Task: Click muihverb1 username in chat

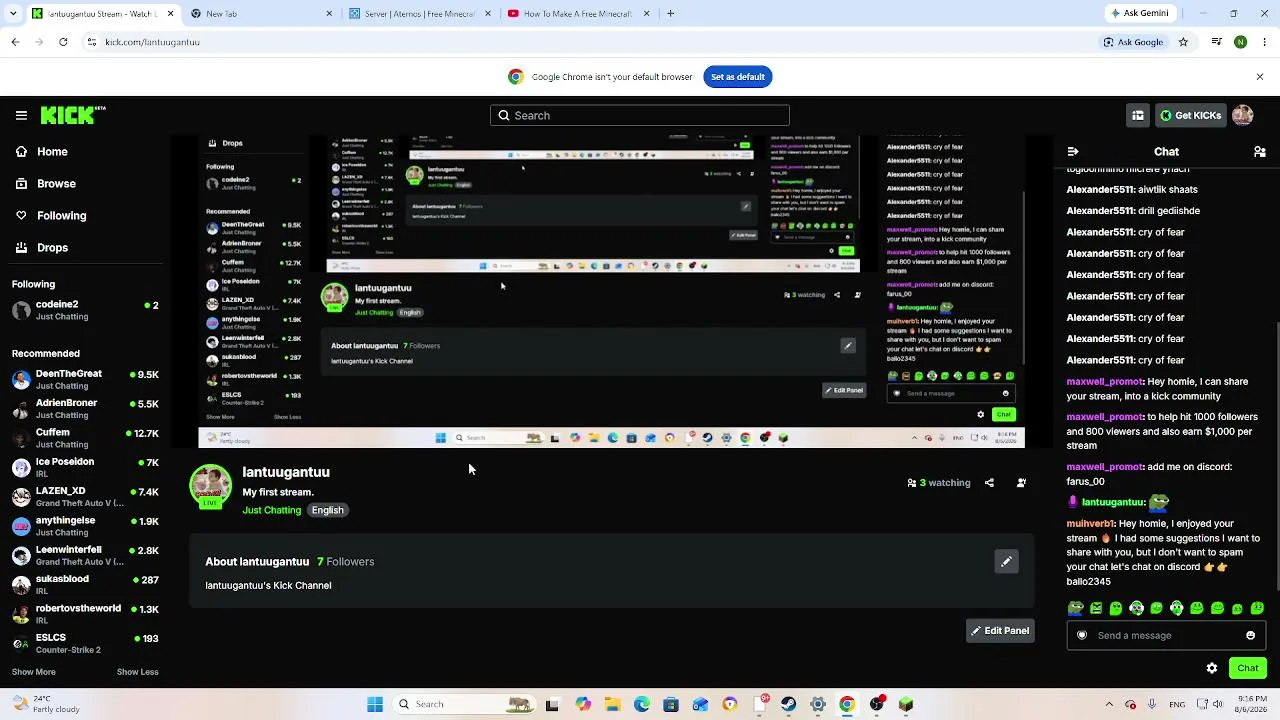Action: (1090, 524)
